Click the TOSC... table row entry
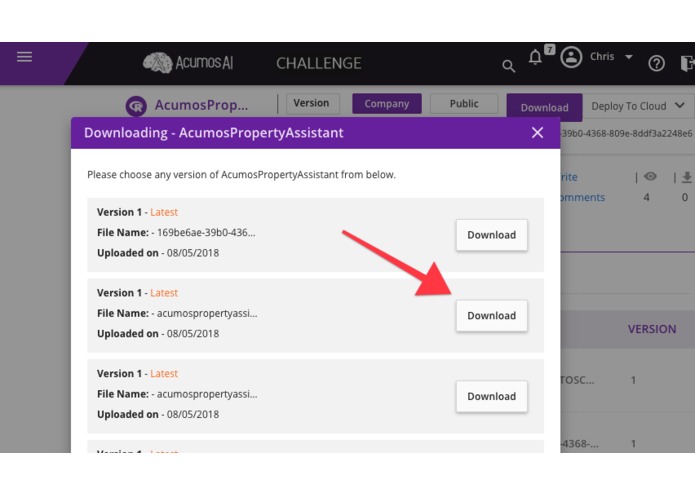The width and height of the screenshot is (695, 494). click(x=577, y=380)
